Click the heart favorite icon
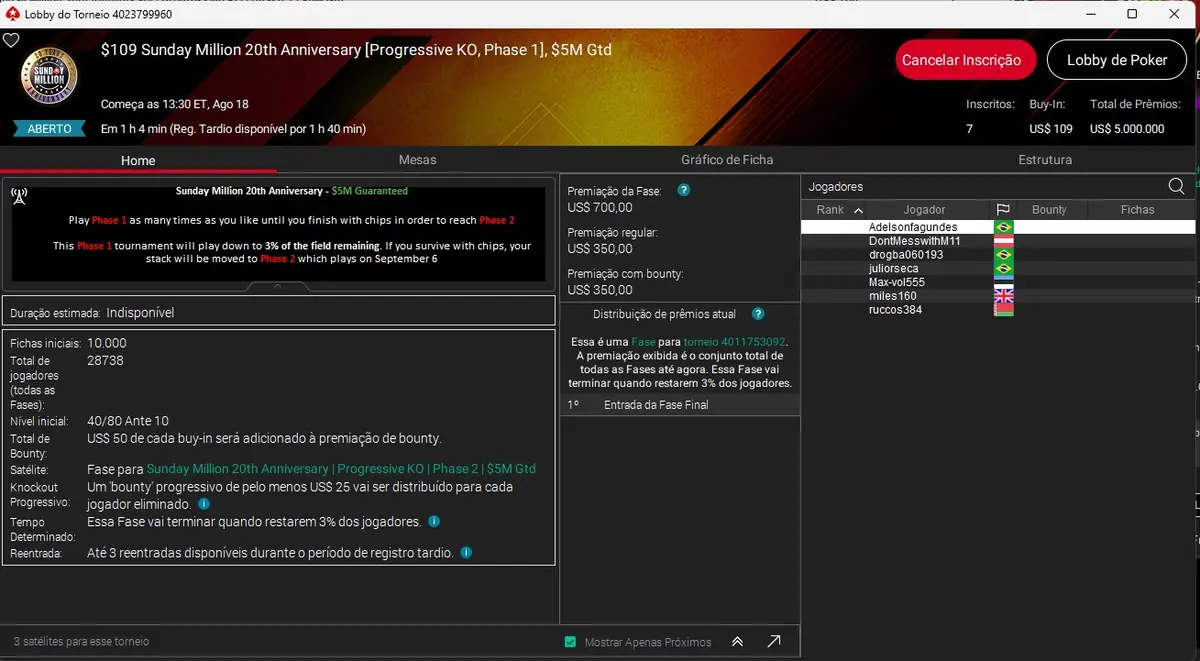The image size is (1200, 661). pos(10,41)
